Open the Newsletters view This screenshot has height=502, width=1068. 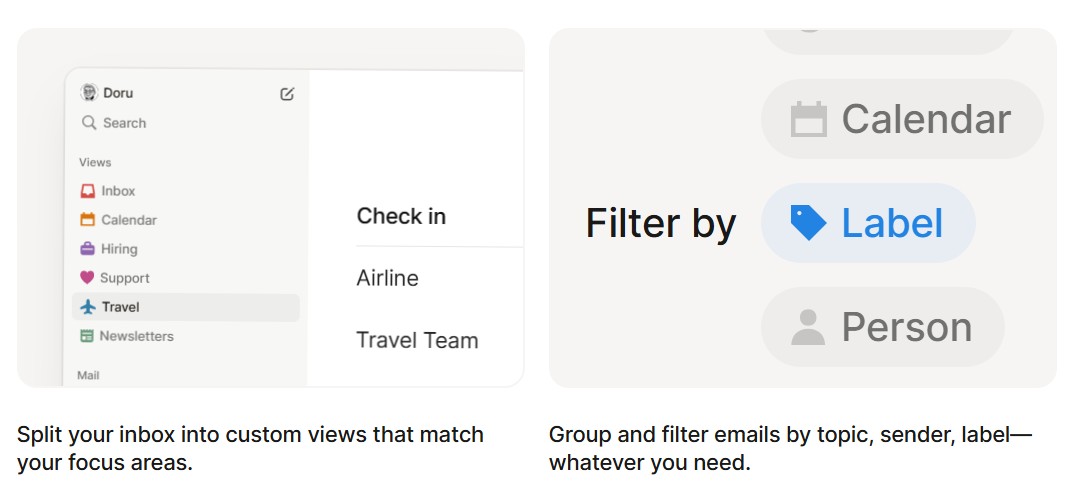click(136, 336)
